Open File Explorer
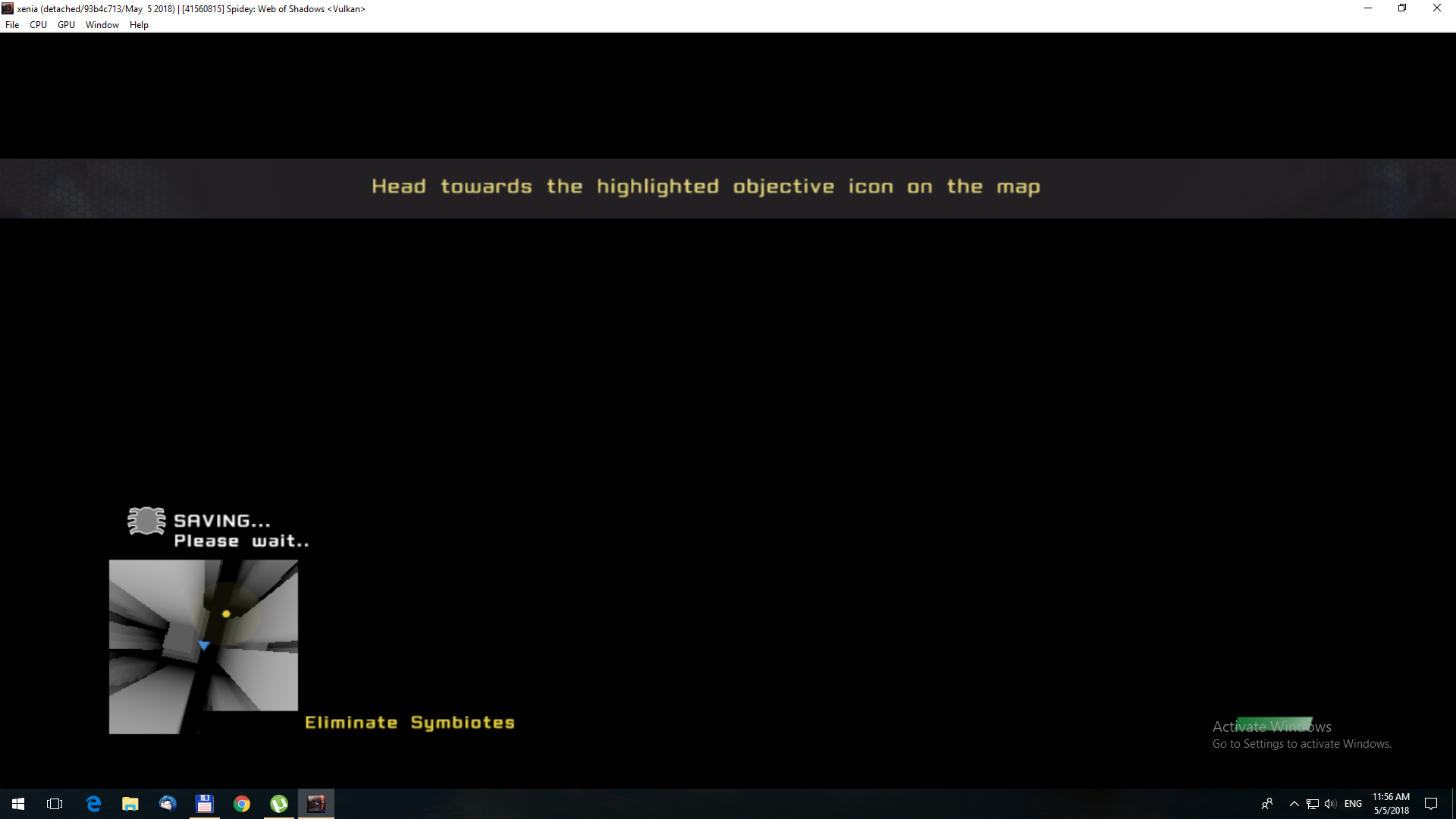1456x819 pixels. click(130, 803)
